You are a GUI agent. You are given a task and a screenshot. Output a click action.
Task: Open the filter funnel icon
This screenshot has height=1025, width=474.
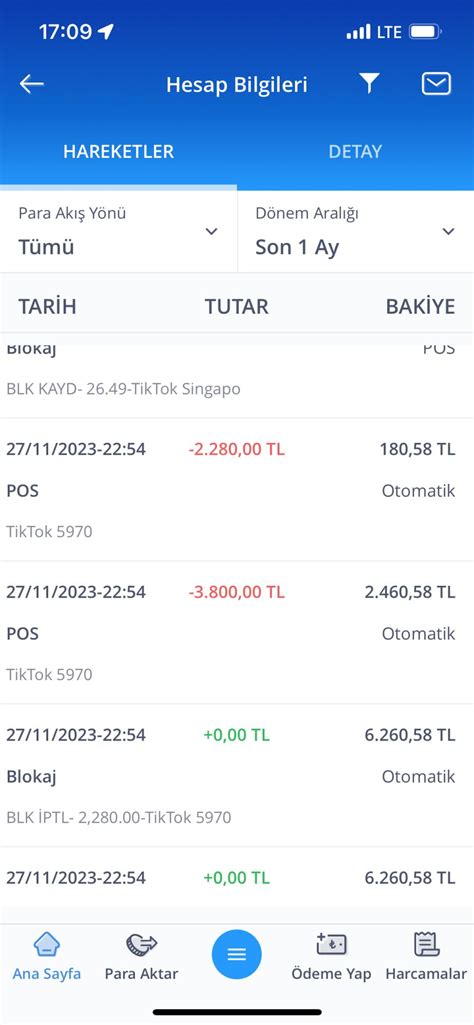coord(369,83)
